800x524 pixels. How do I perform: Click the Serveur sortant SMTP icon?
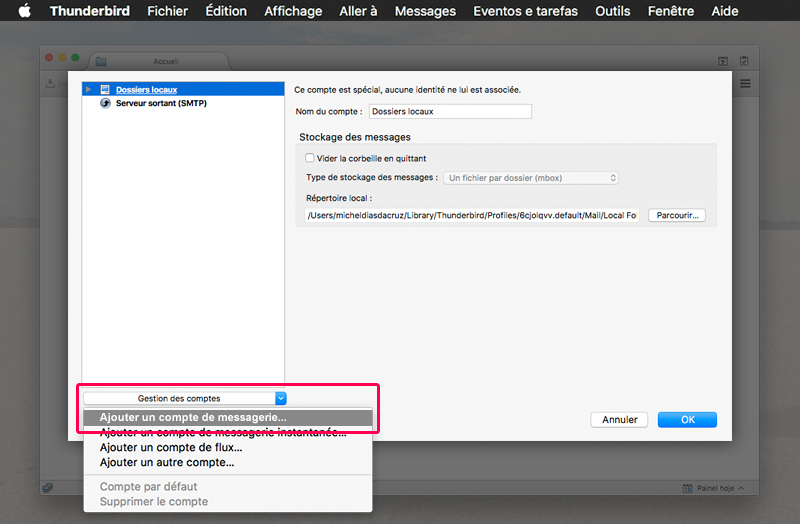click(105, 103)
